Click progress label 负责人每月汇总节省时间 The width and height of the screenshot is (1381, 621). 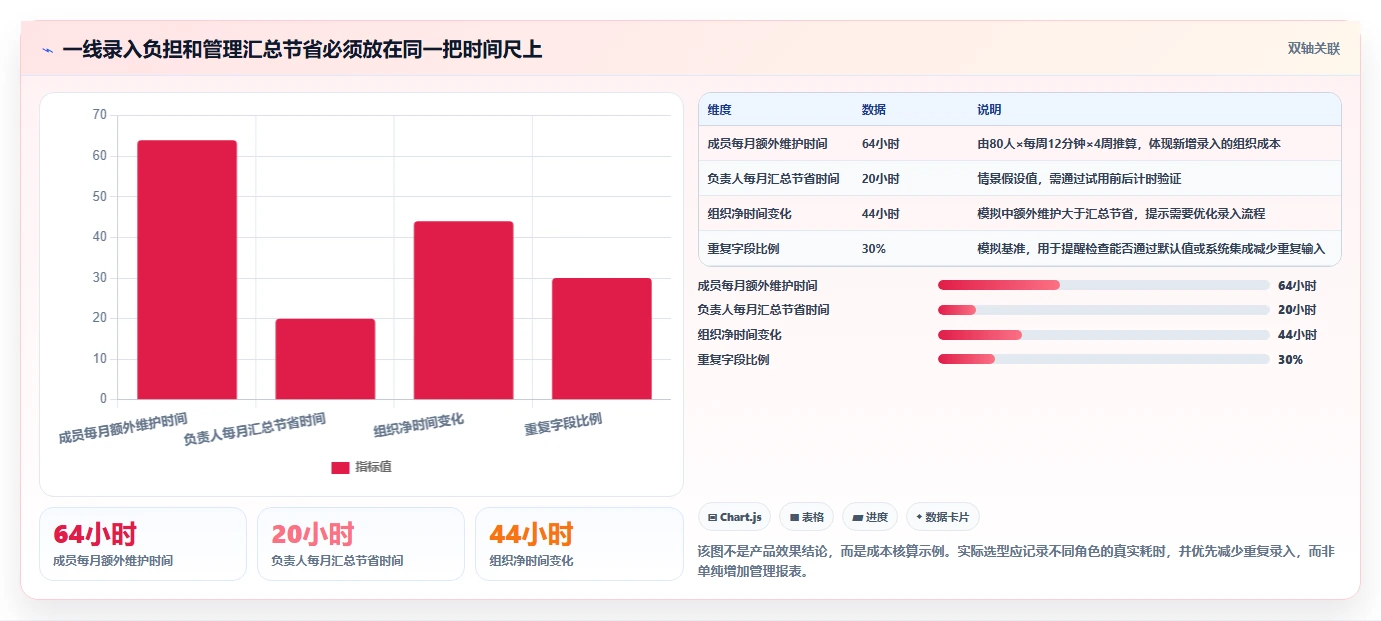(x=763, y=310)
